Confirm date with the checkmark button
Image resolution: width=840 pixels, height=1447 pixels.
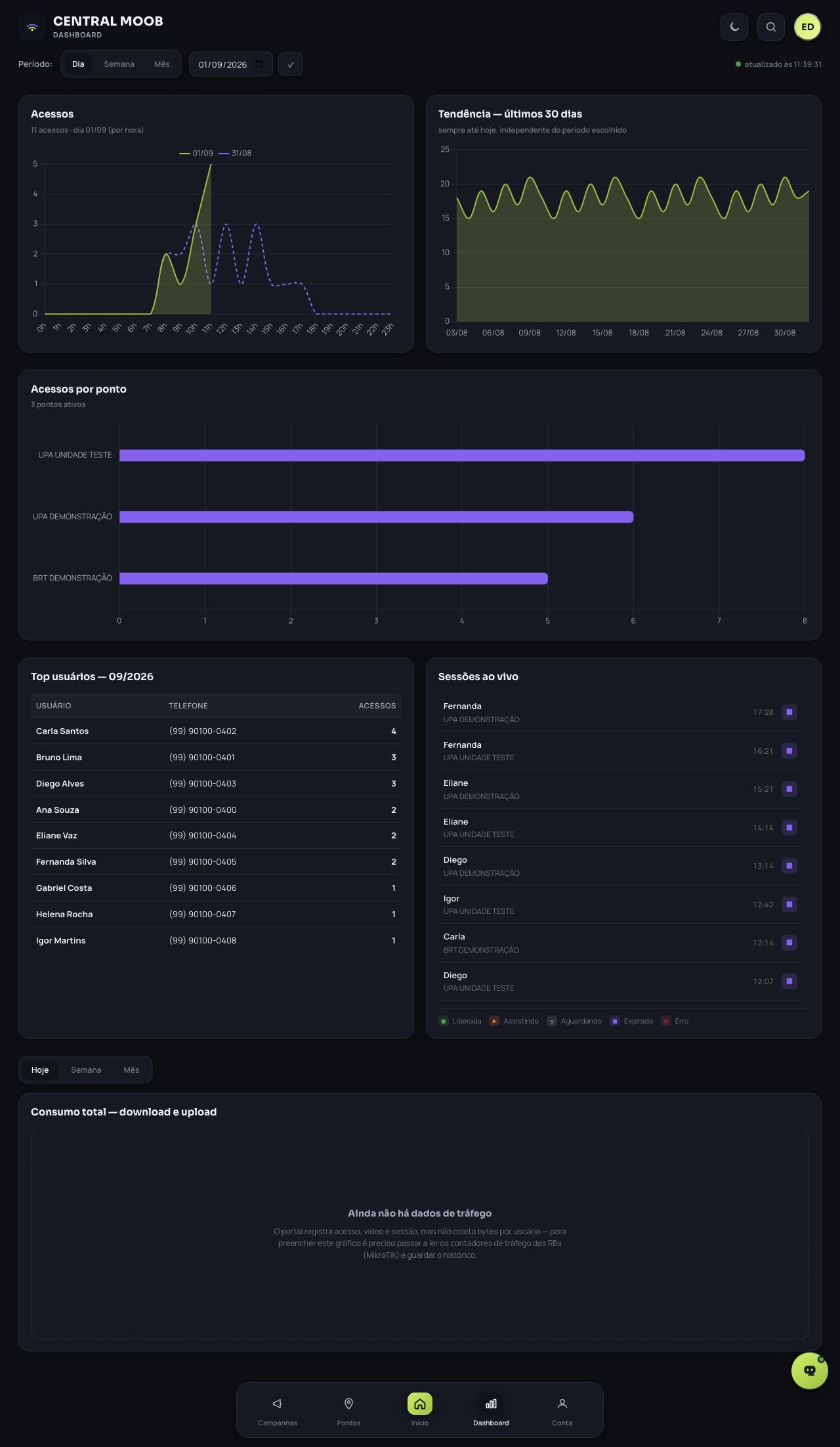(290, 64)
